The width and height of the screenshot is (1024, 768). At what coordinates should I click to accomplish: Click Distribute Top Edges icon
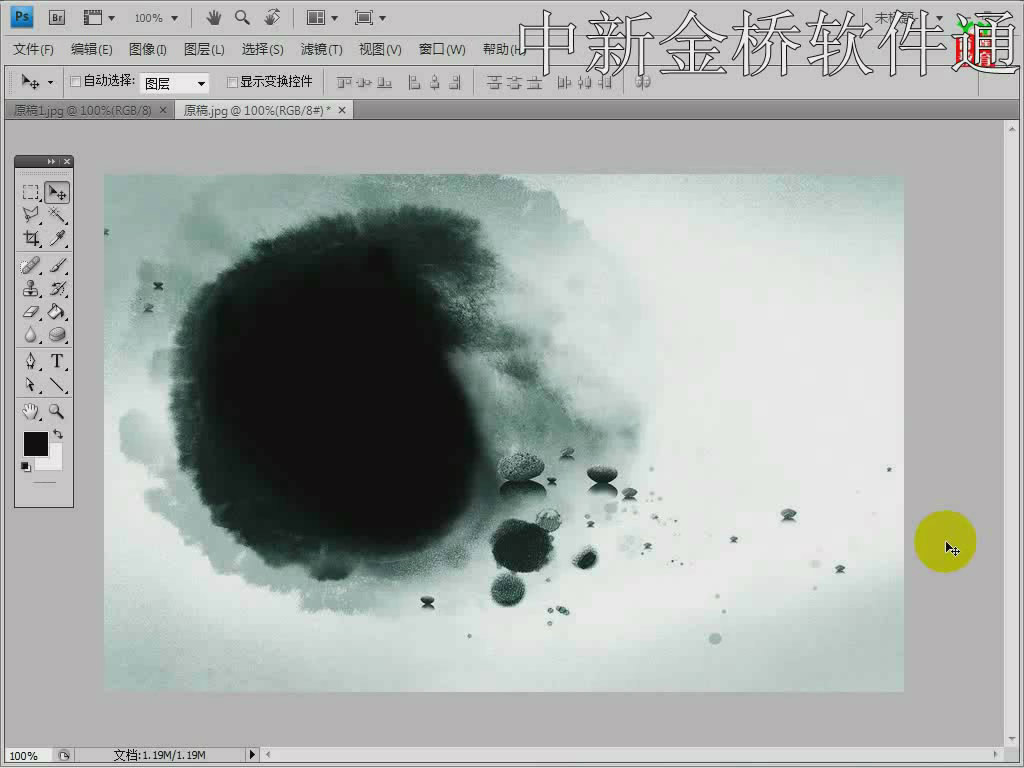(x=494, y=83)
